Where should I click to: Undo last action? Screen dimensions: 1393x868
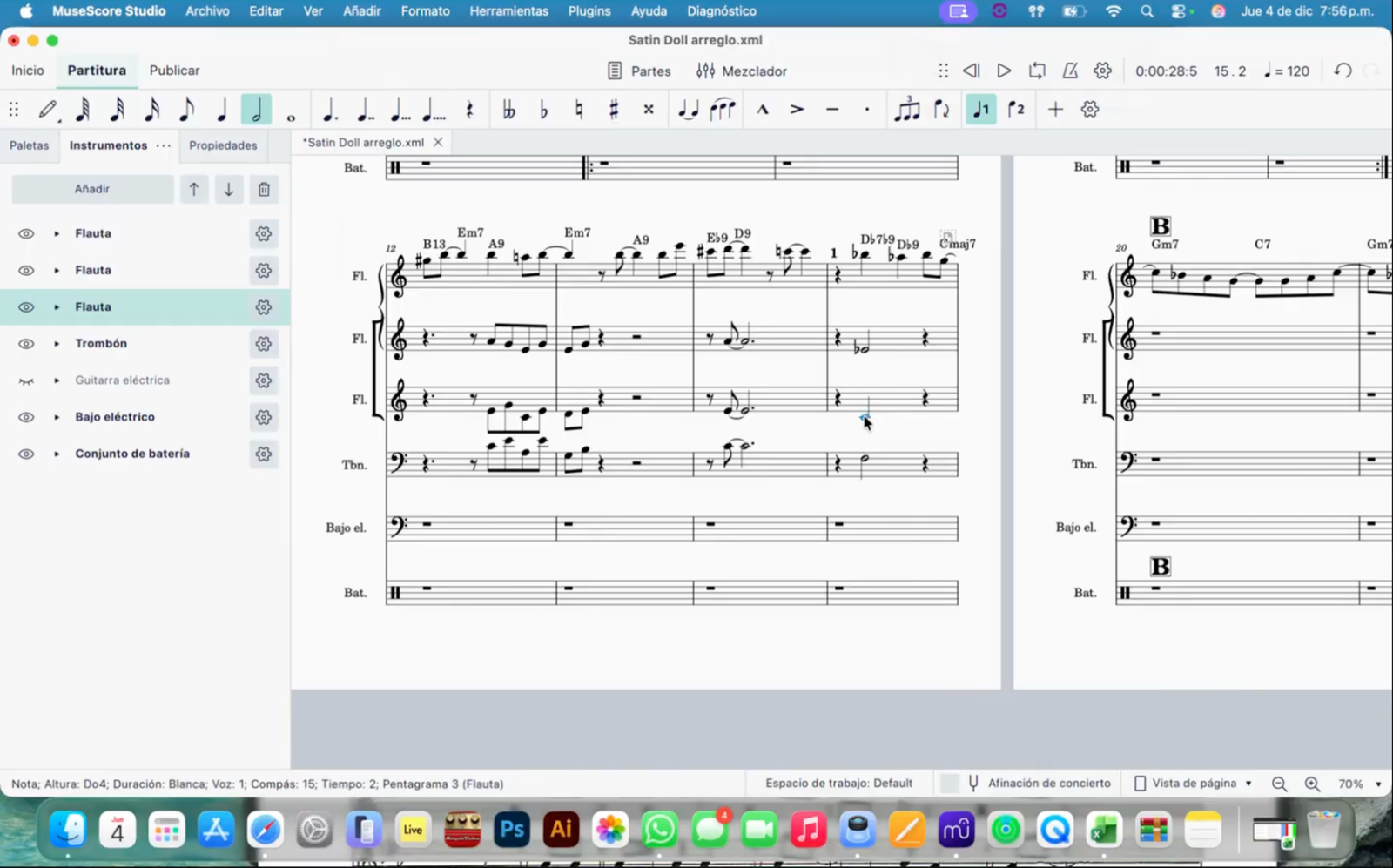(1343, 71)
